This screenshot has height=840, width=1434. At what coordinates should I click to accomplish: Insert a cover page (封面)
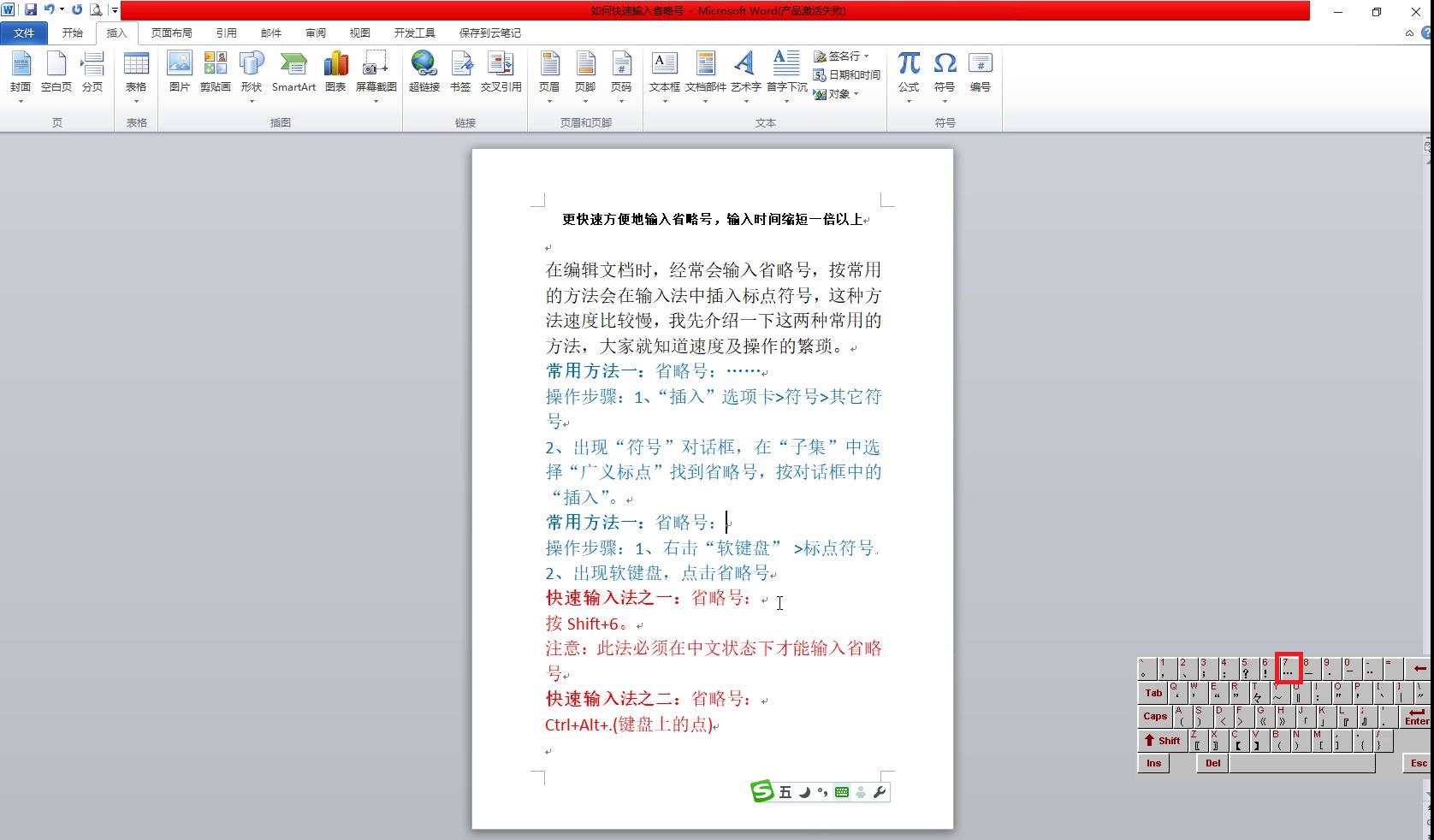[x=21, y=76]
